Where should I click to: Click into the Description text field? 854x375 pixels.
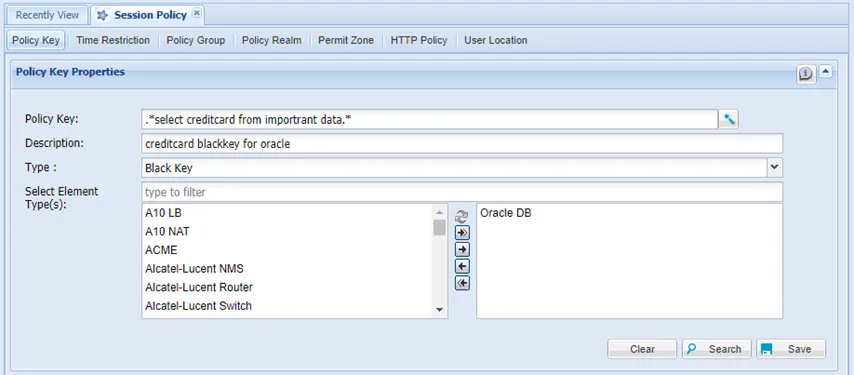[x=462, y=144]
